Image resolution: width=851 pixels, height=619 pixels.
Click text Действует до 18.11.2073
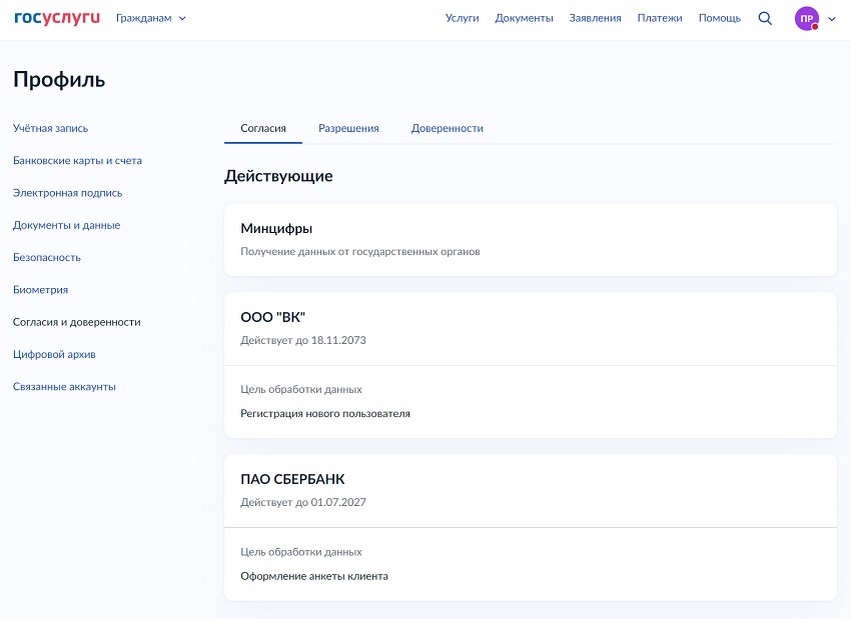[x=303, y=340]
